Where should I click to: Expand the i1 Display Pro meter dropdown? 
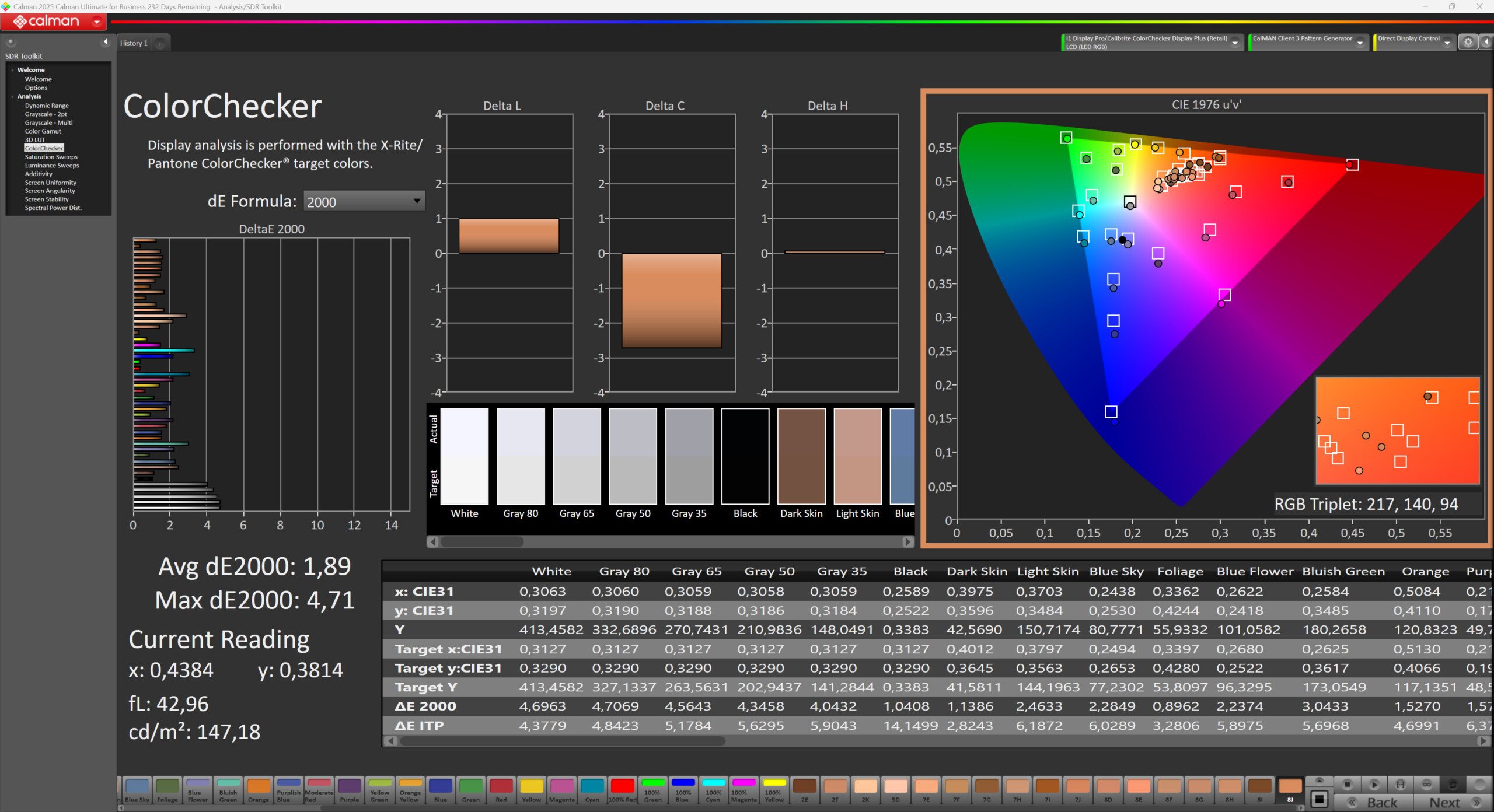(1235, 43)
